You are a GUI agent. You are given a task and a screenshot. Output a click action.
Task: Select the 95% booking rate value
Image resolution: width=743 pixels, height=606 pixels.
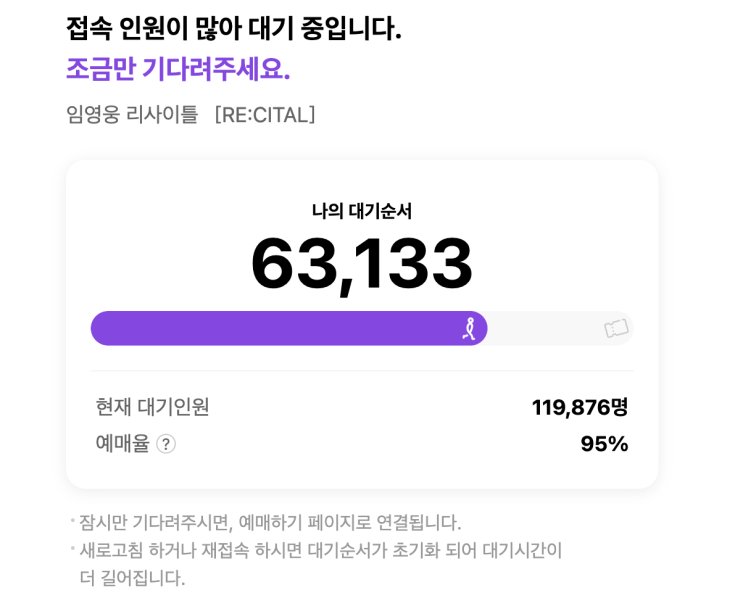(604, 443)
